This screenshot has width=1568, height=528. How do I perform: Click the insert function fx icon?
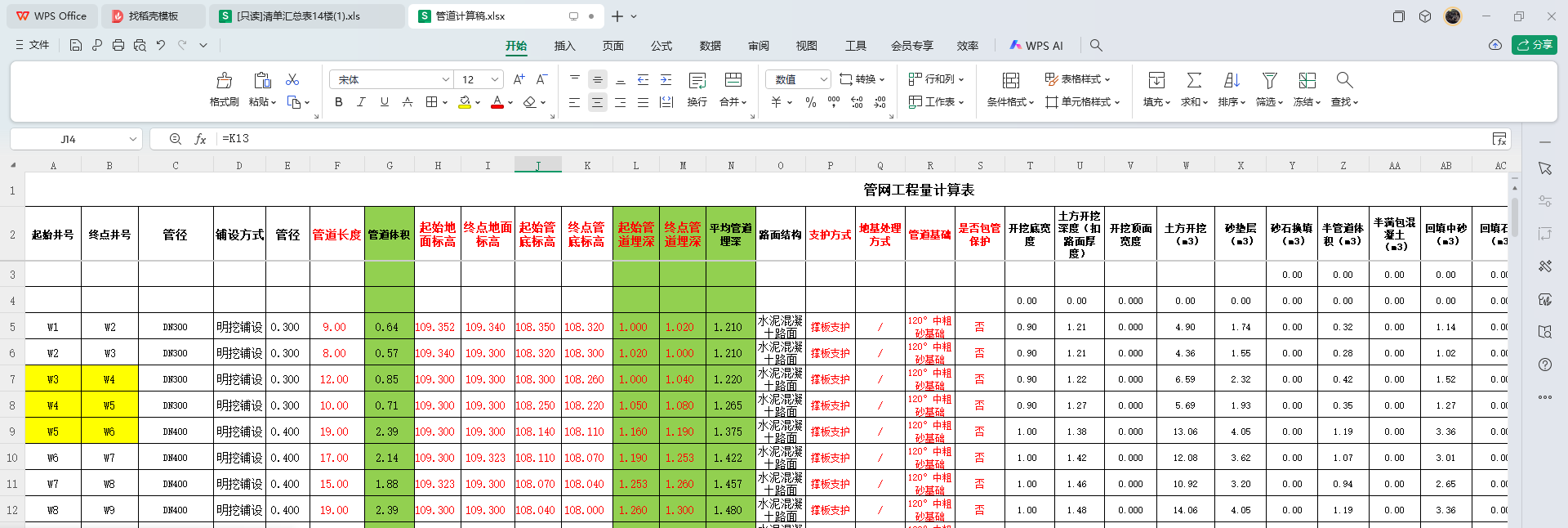point(200,139)
